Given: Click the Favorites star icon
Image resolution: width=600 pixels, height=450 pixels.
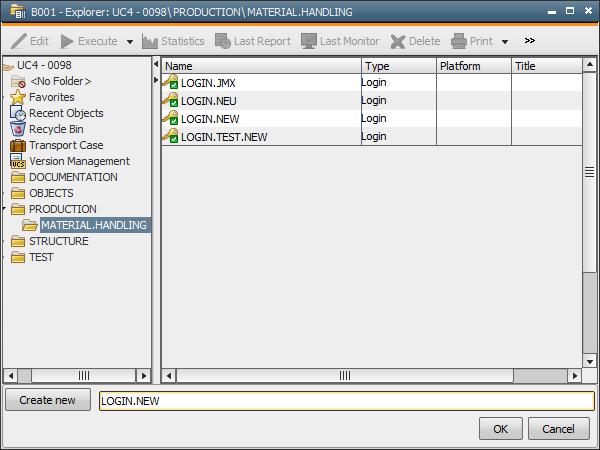Looking at the screenshot, I should [18, 97].
